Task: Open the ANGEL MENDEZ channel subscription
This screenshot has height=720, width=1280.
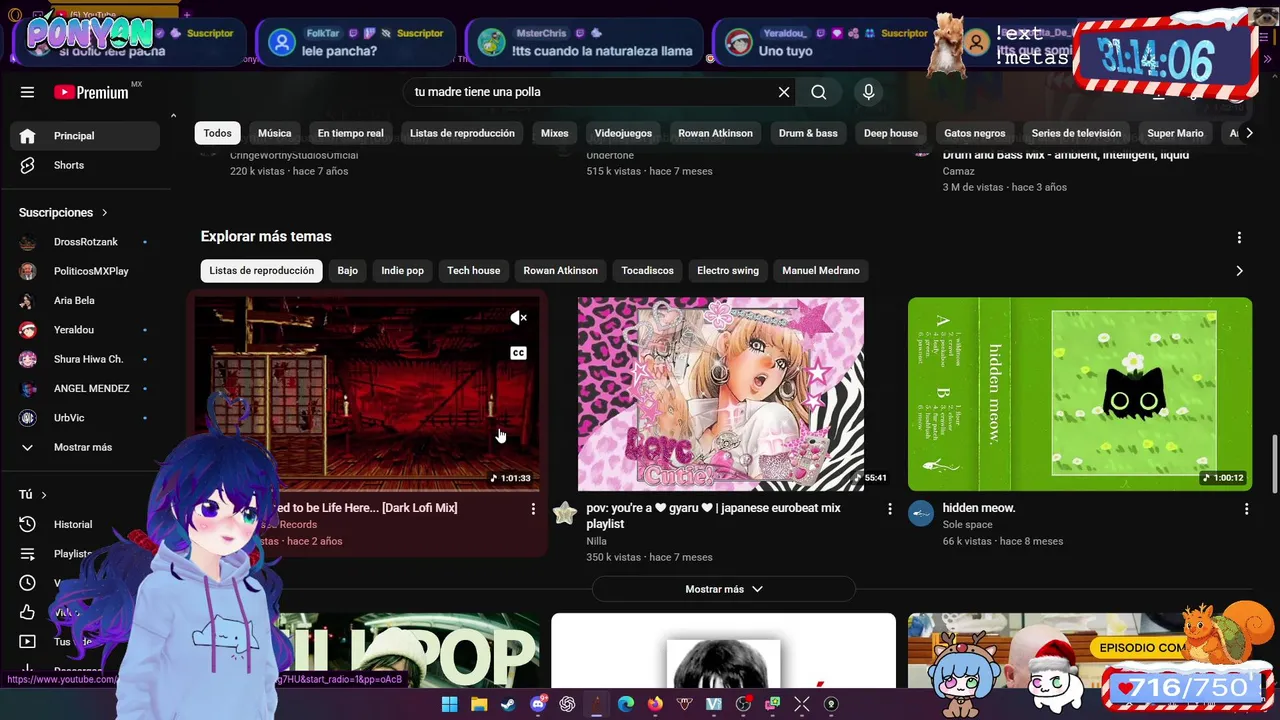Action: tap(85, 388)
